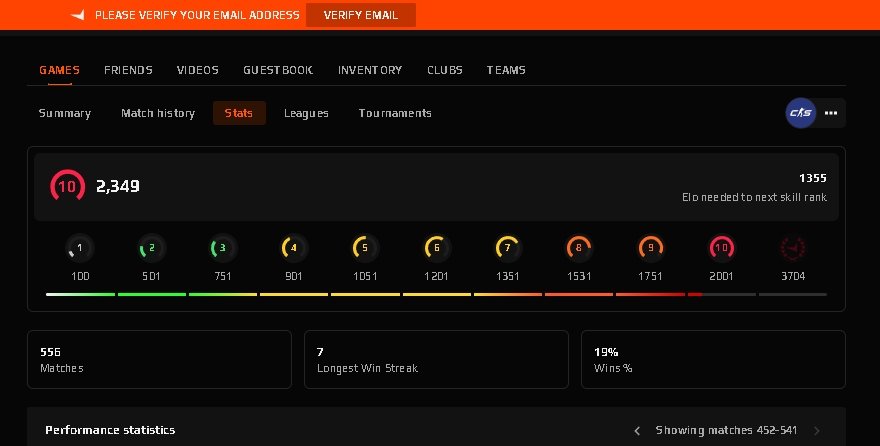Click the current level 10 skill badge
The height and width of the screenshot is (446, 880).
click(x=67, y=186)
